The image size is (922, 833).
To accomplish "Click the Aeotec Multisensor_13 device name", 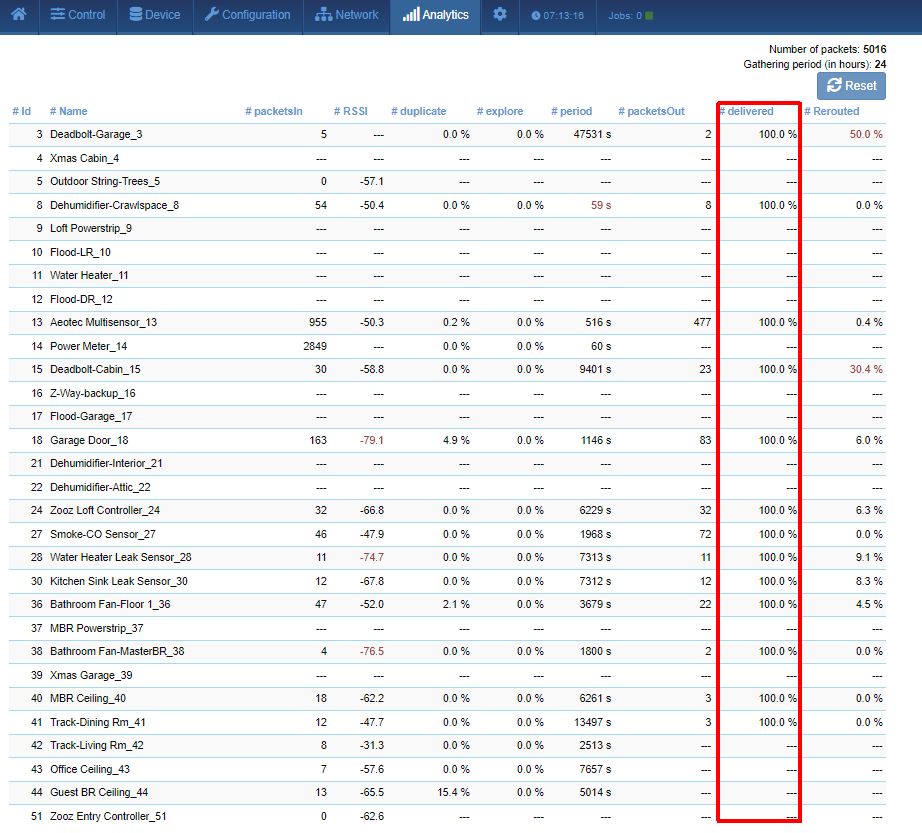I will coord(103,322).
